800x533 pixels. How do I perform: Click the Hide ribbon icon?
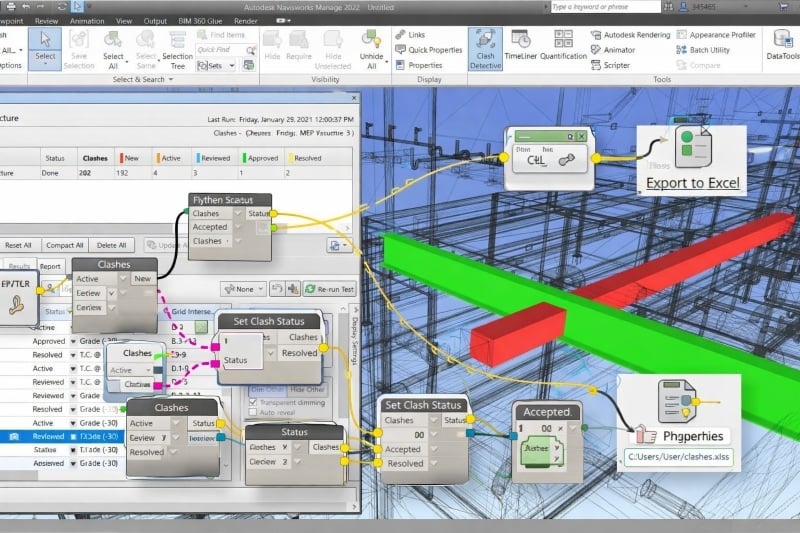[x=272, y=46]
